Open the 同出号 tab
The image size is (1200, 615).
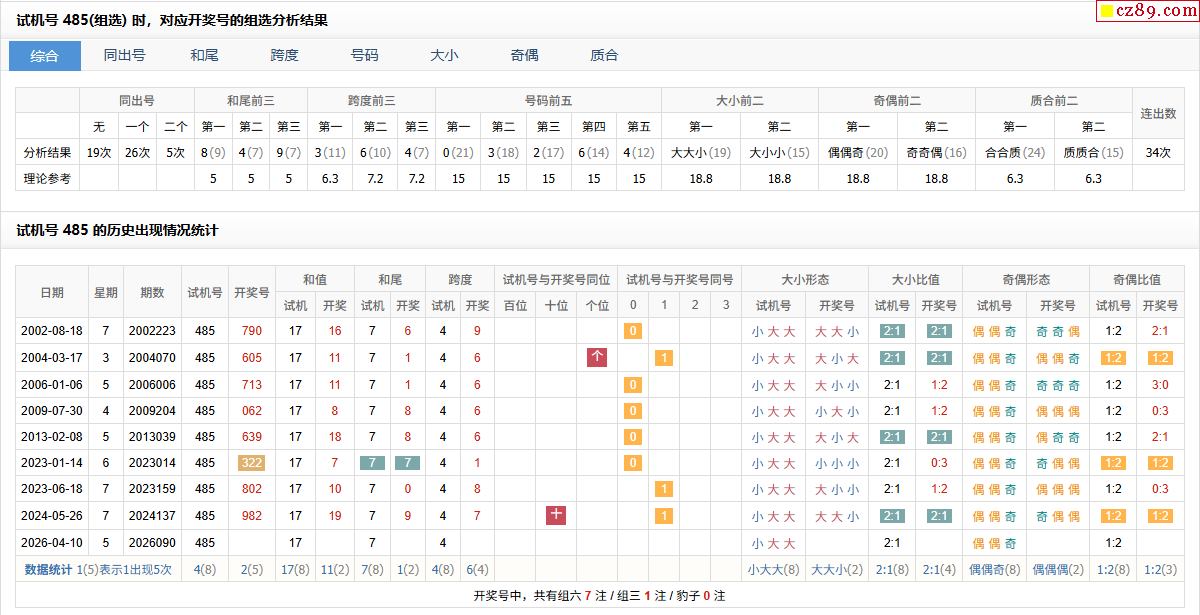(x=125, y=56)
